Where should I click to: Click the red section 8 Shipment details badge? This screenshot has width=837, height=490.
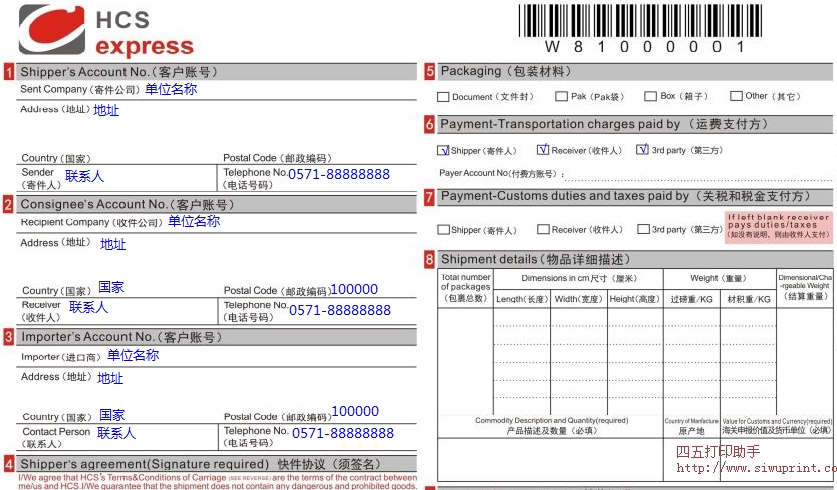pyautogui.click(x=429, y=260)
